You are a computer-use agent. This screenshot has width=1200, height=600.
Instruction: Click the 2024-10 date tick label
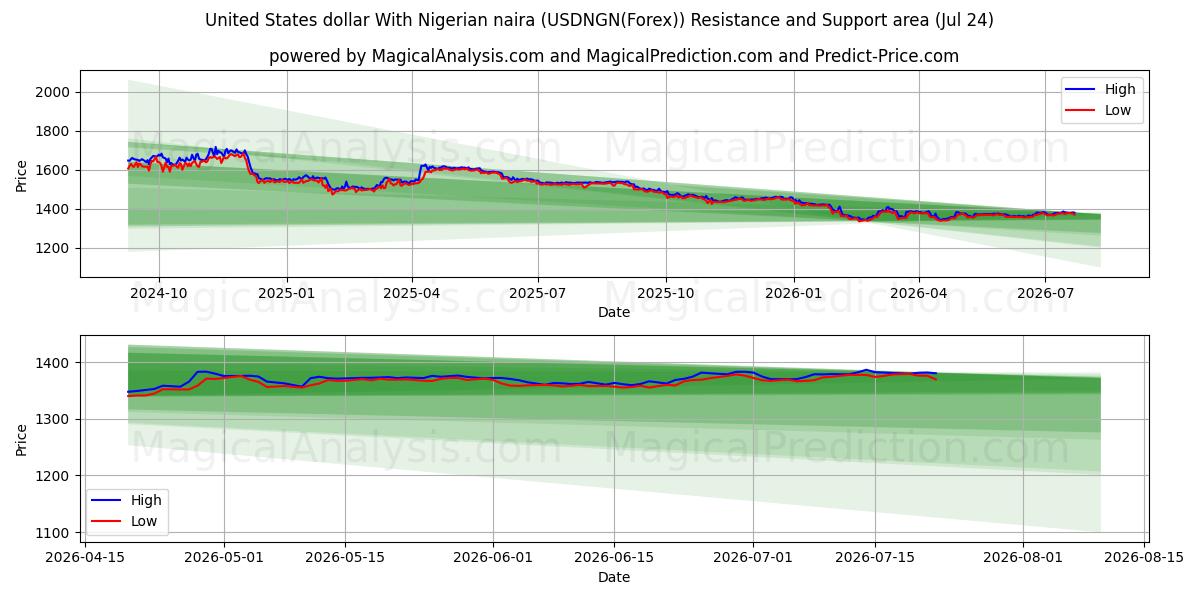(159, 293)
